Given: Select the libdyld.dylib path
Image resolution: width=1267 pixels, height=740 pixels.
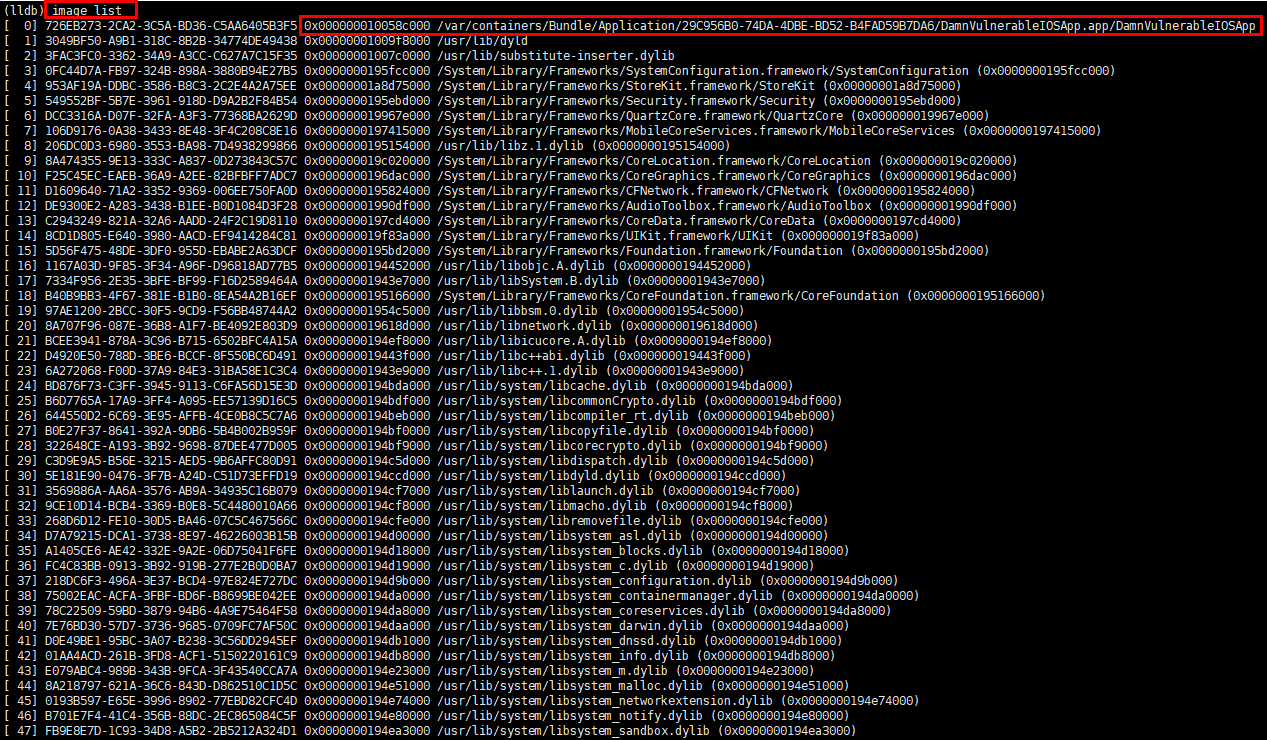Looking at the screenshot, I should coord(537,475).
